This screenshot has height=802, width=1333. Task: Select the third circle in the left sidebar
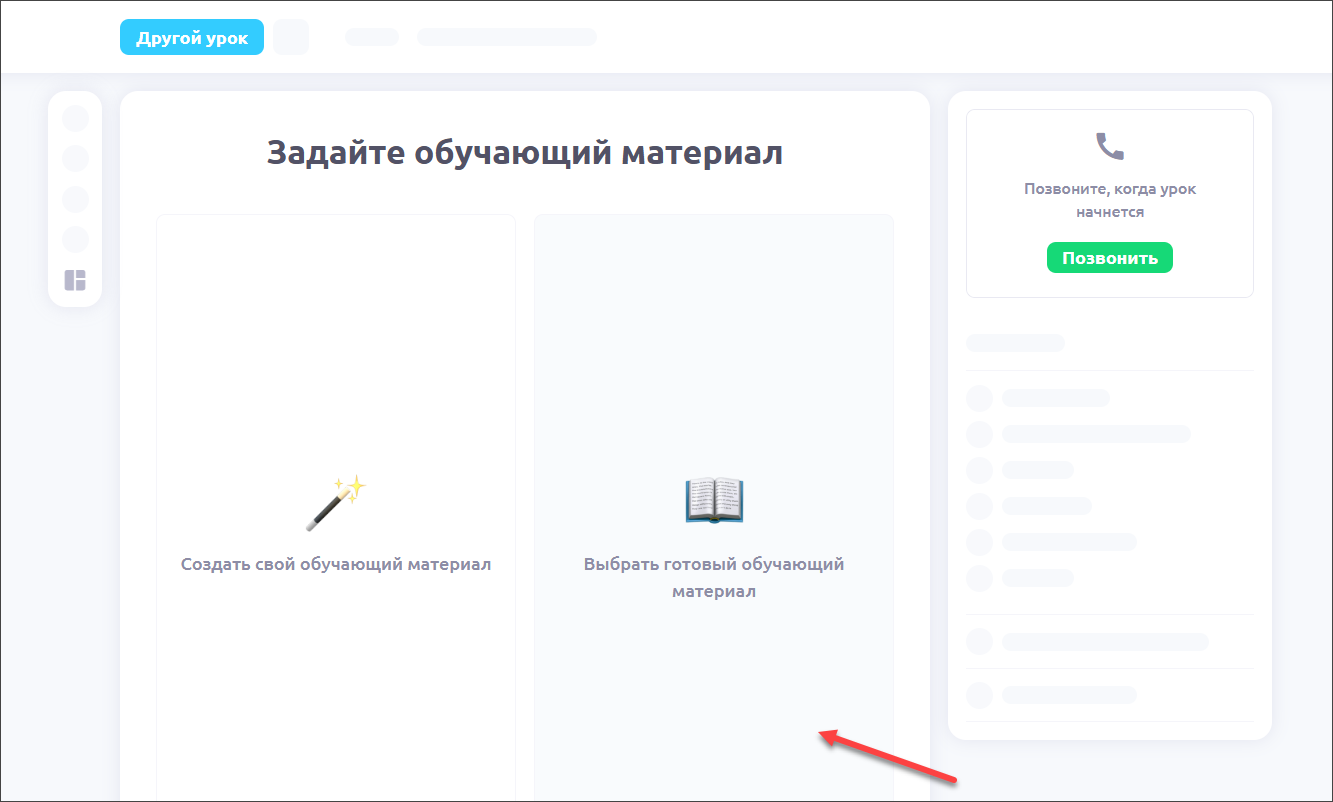click(x=75, y=199)
